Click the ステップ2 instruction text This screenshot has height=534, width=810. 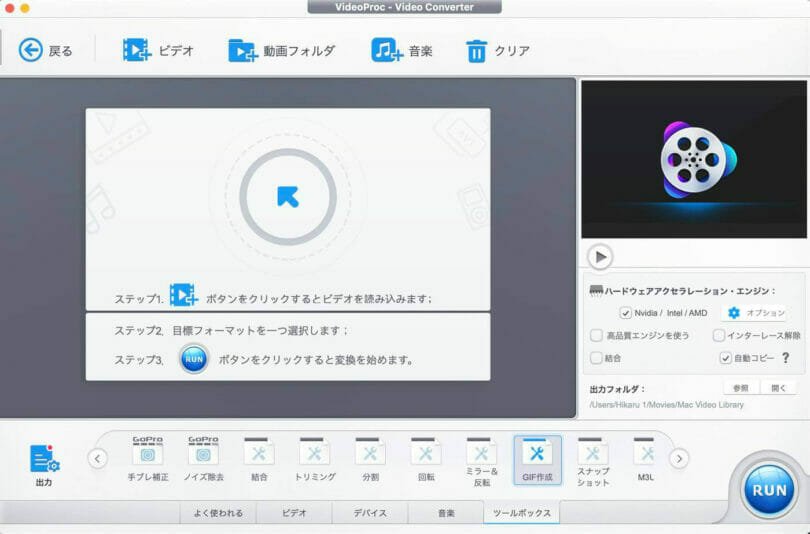click(231, 330)
